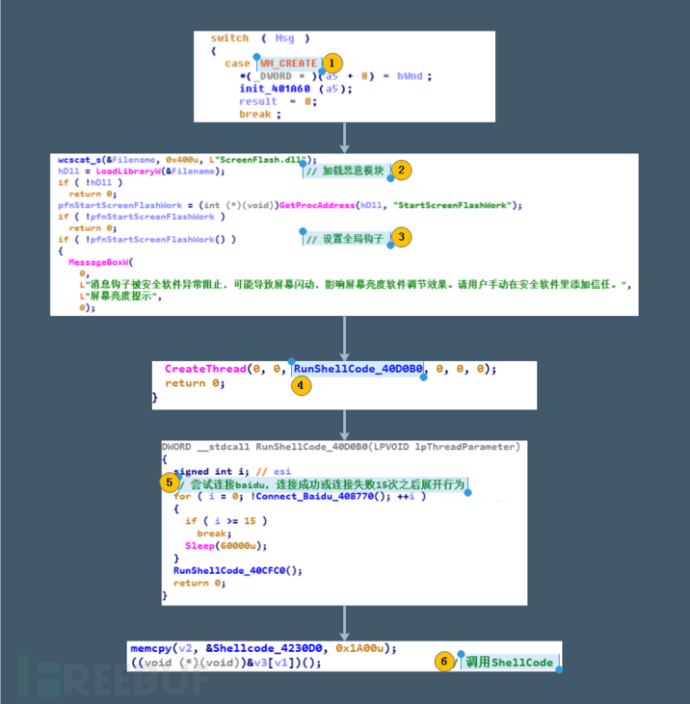690x704 pixels.
Task: Click the init_401A60 function call
Action: (x=274, y=89)
